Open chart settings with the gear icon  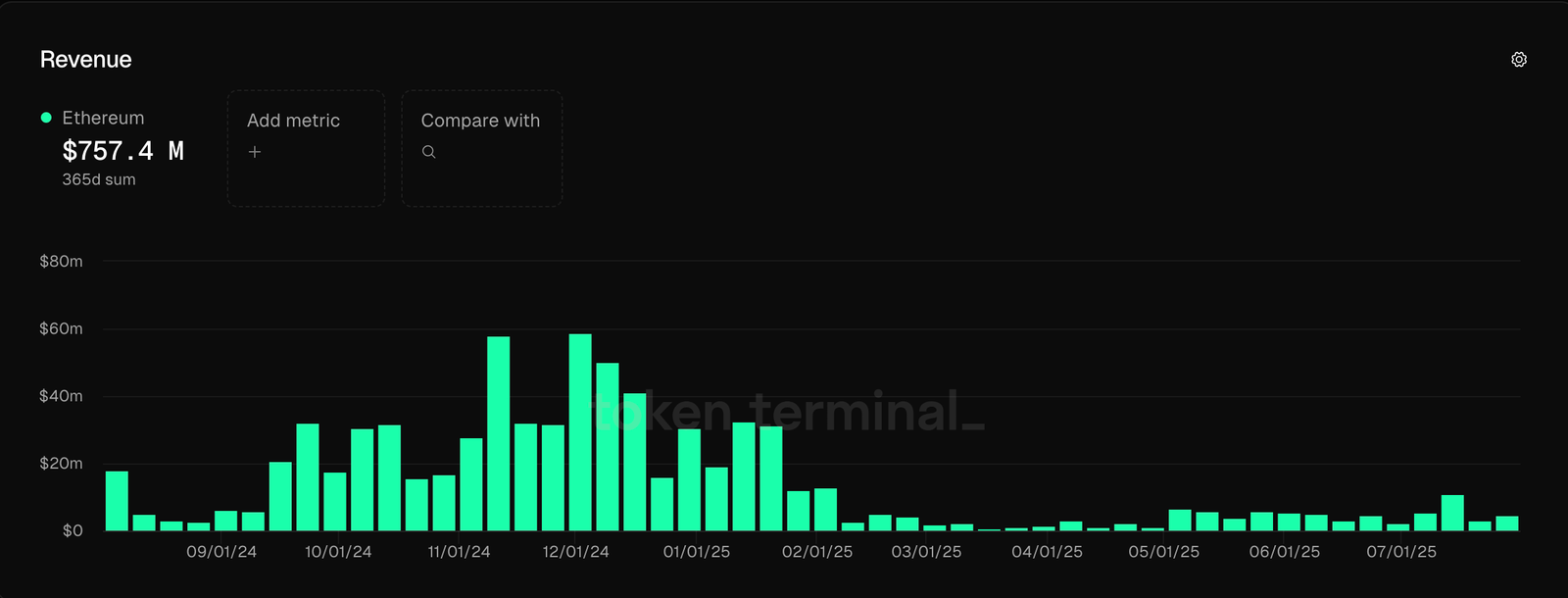(x=1518, y=60)
